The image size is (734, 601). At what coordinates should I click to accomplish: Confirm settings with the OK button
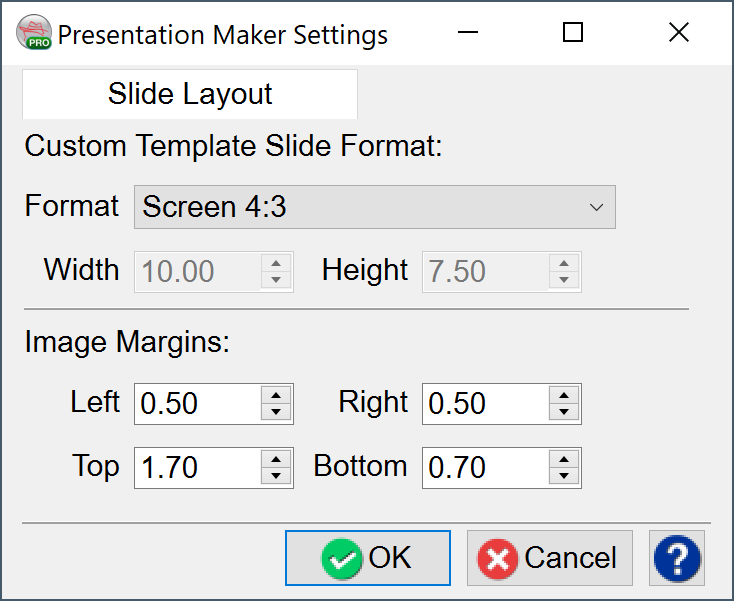[x=368, y=557]
